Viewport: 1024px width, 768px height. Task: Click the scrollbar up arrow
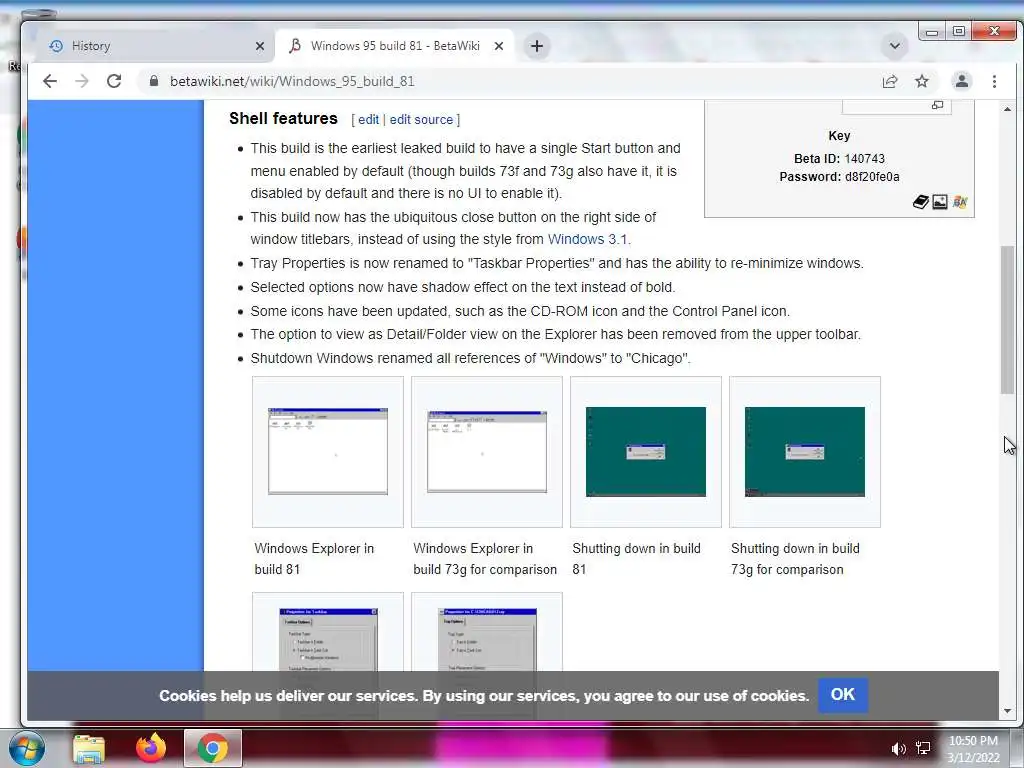1008,109
